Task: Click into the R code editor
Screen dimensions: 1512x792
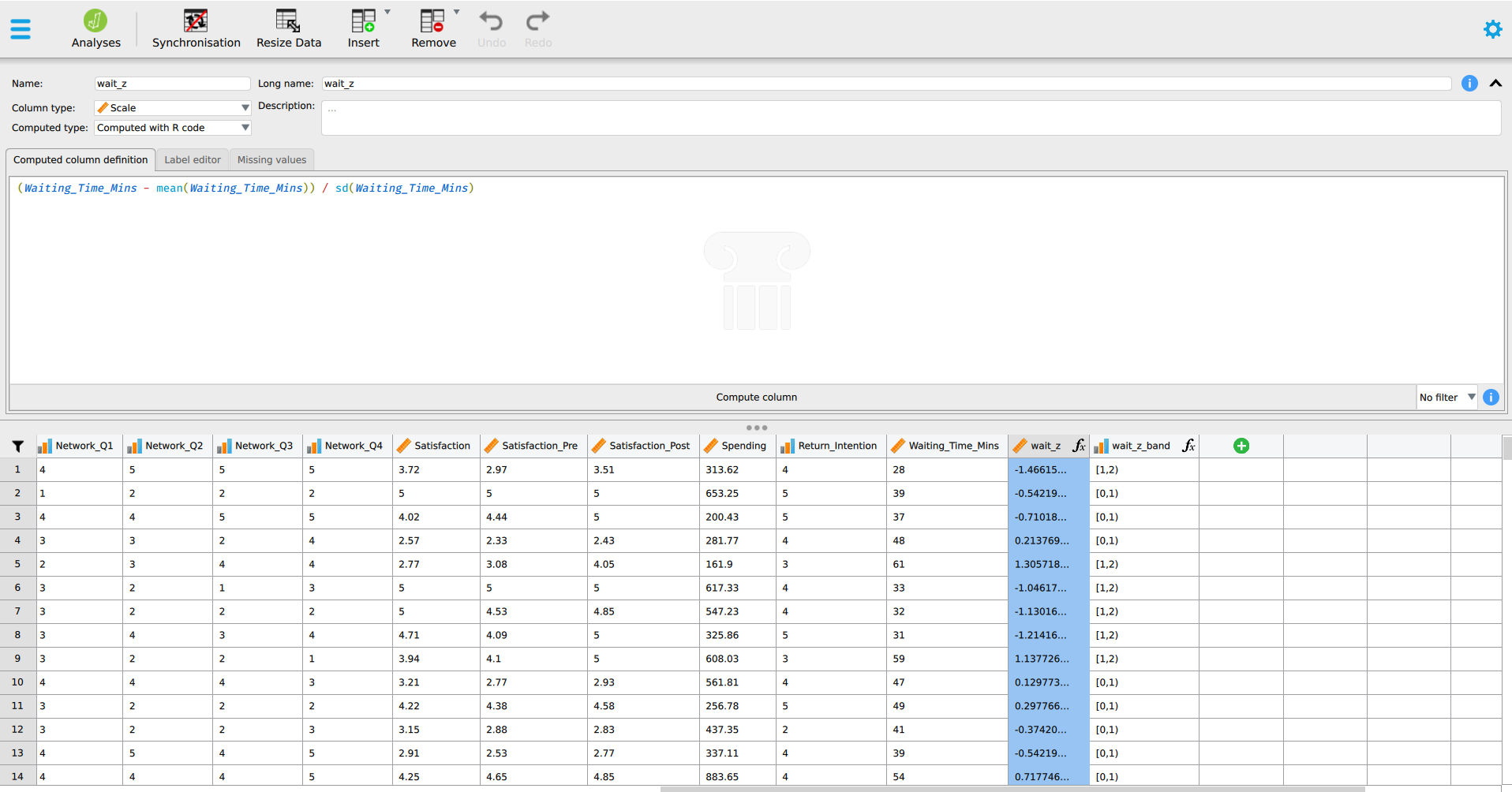Action: pyautogui.click(x=756, y=280)
